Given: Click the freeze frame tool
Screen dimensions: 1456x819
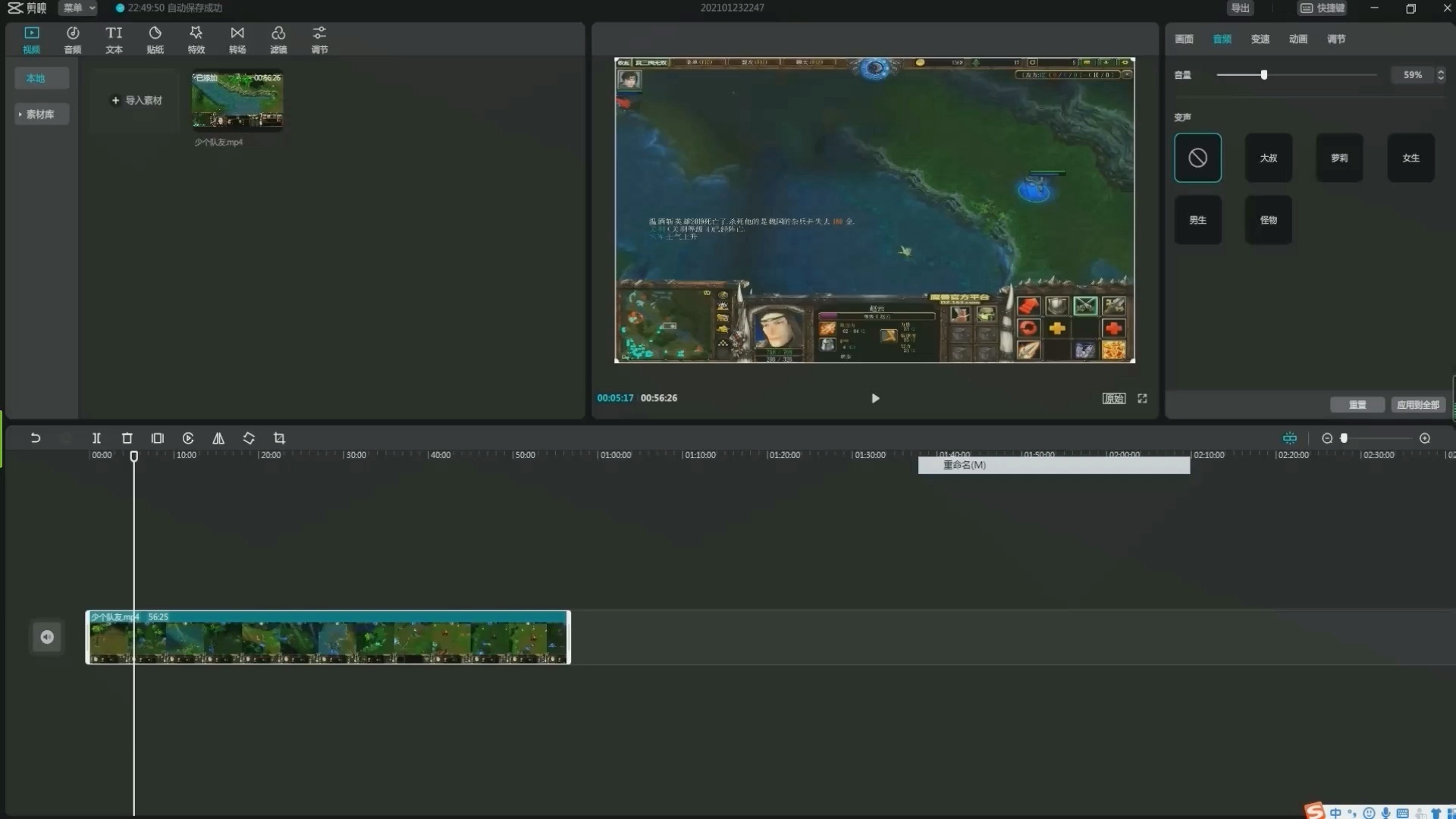Looking at the screenshot, I should 157,438.
